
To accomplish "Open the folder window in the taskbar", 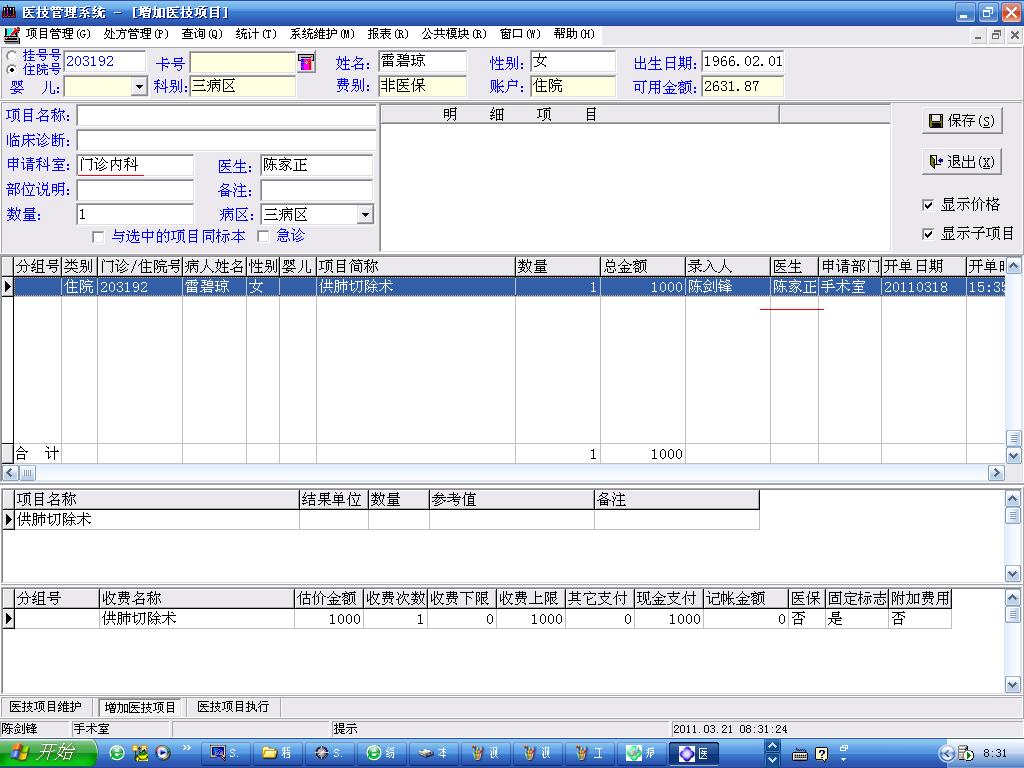I will pyautogui.click(x=277, y=753).
